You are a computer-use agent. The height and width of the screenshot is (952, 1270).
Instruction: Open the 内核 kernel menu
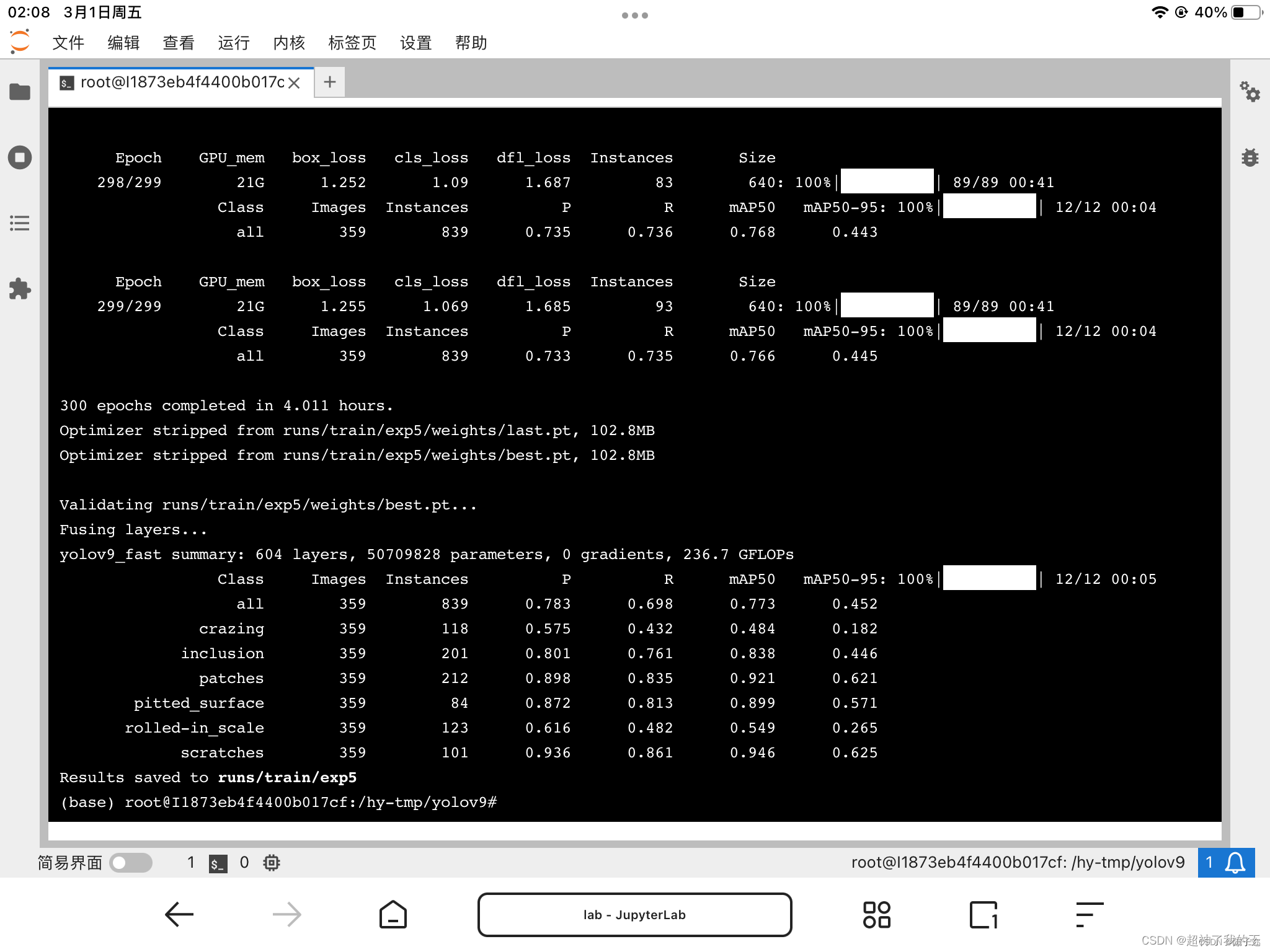click(289, 42)
